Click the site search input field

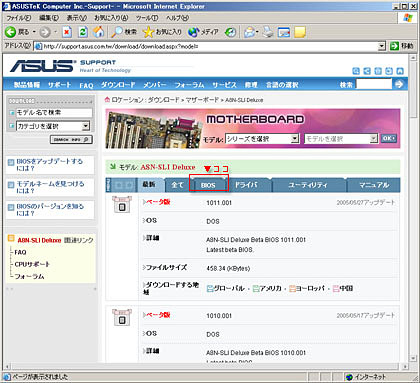374,84
